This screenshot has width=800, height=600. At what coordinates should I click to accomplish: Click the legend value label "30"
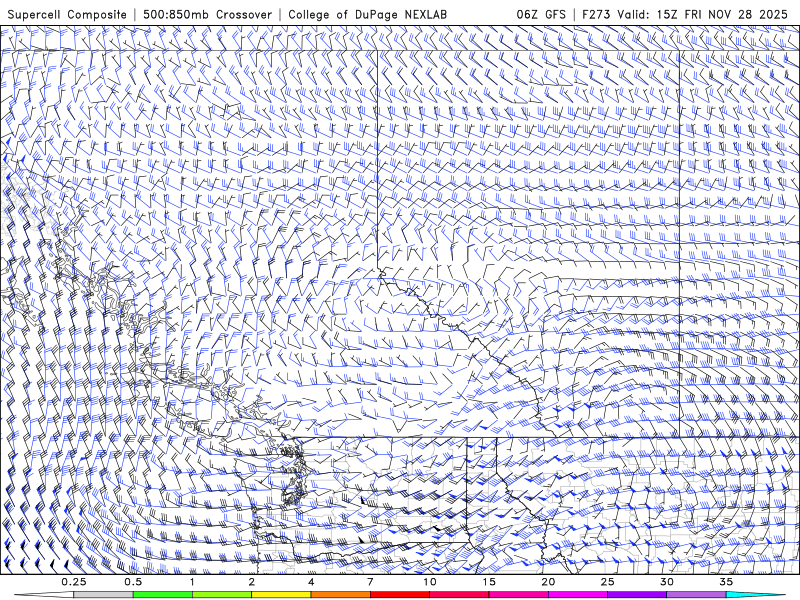(x=666, y=582)
